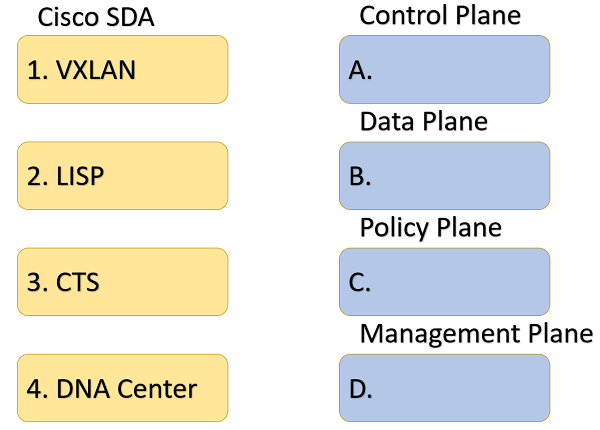The image size is (600, 430).
Task: Click the word Policy in the heading
Action: pyautogui.click(x=395, y=228)
